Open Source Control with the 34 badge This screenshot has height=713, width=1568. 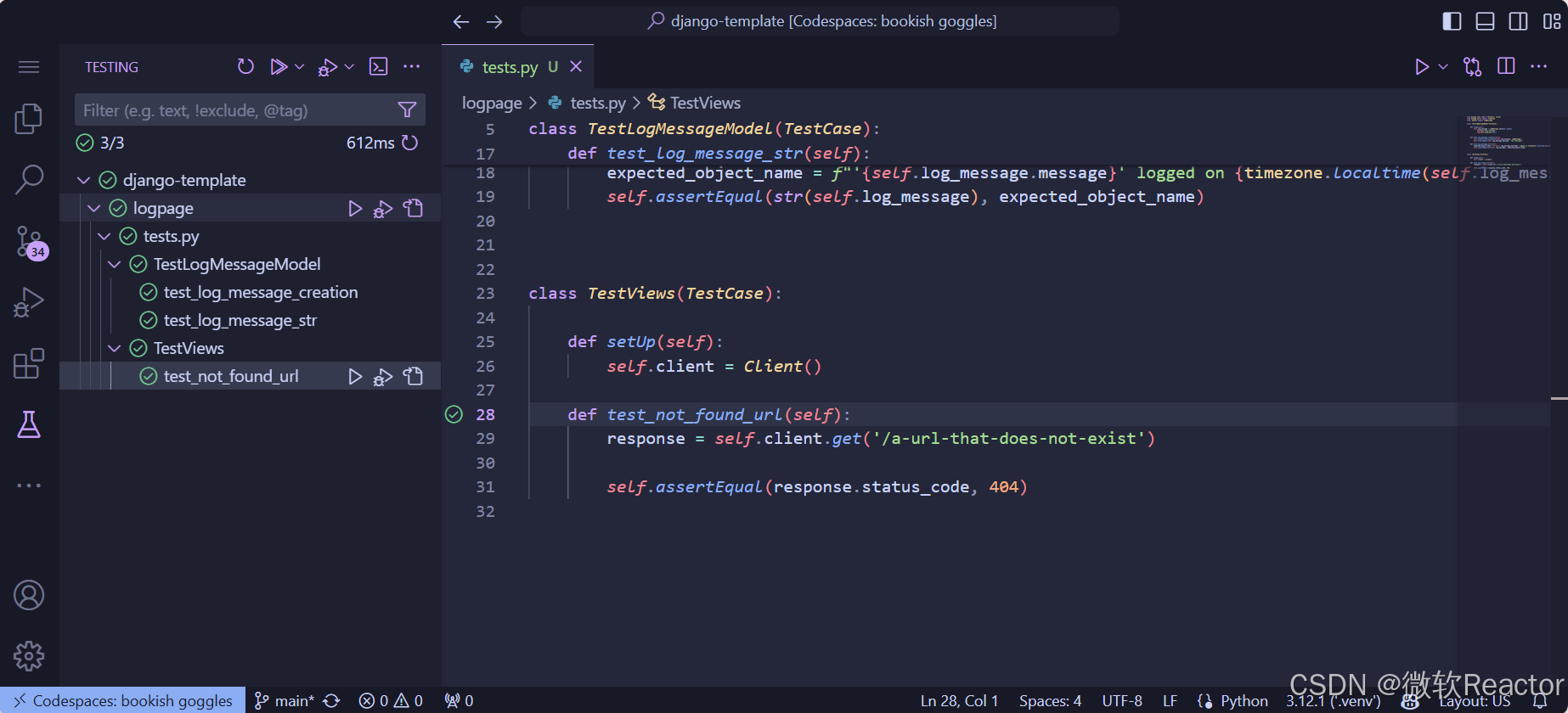pos(31,242)
